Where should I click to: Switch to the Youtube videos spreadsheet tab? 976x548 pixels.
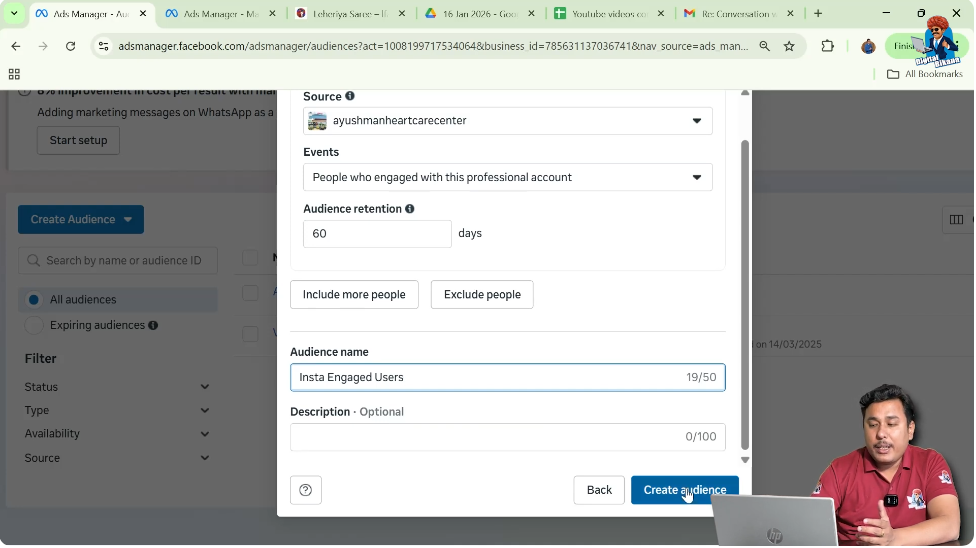click(609, 13)
